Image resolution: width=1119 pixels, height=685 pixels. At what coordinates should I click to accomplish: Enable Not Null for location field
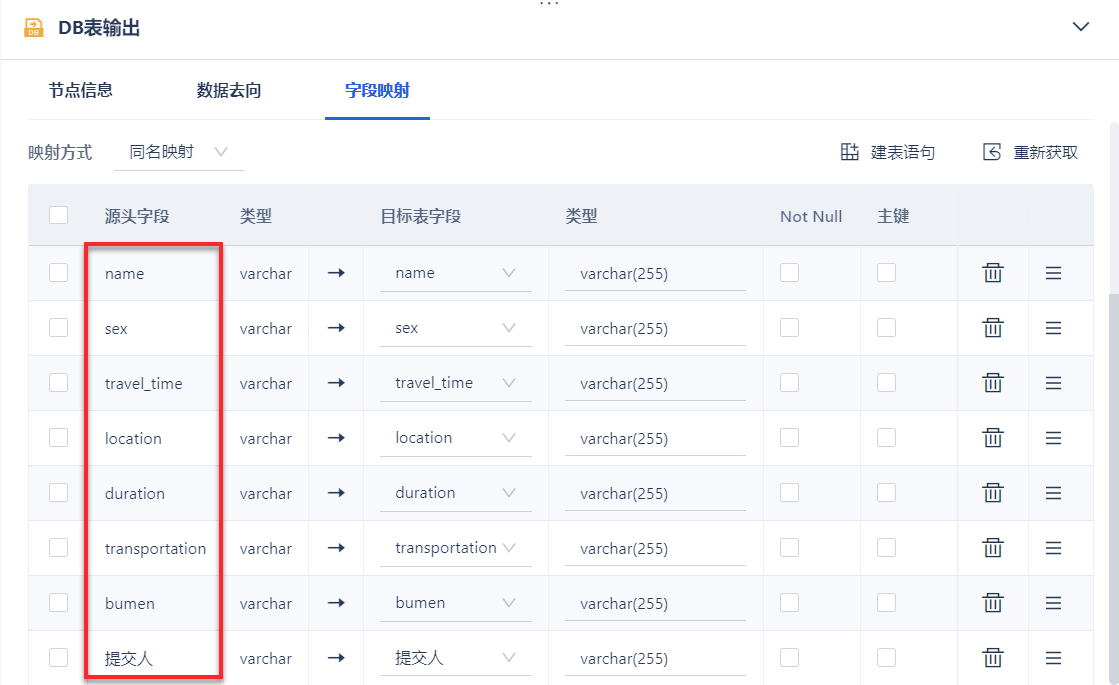click(x=789, y=437)
